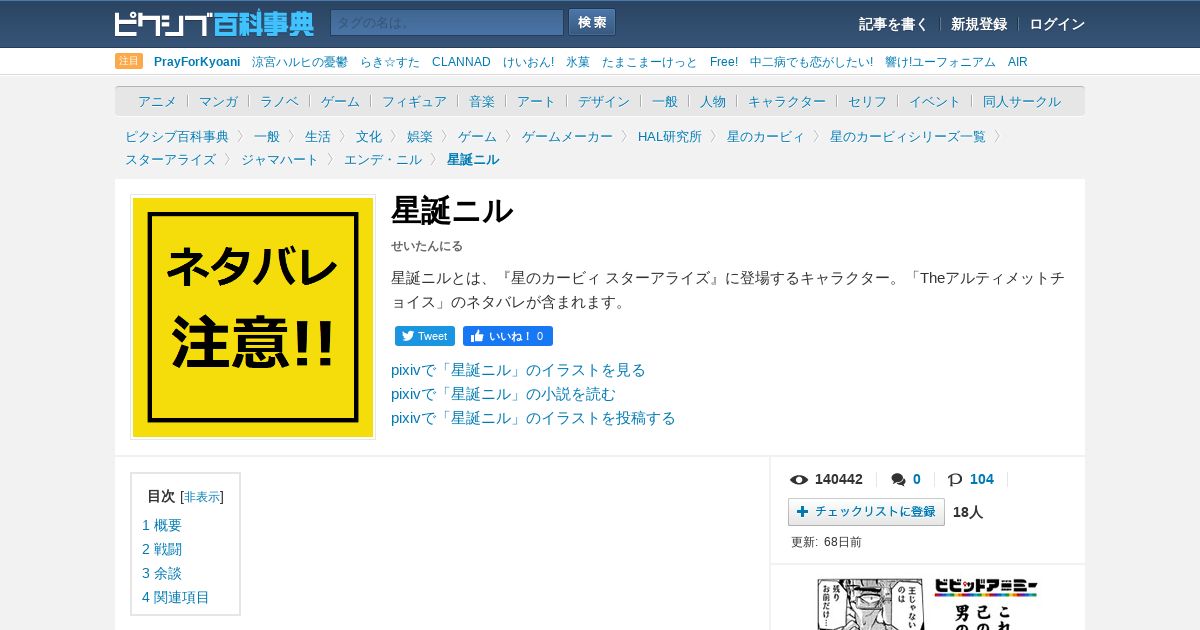Viewport: 1200px width, 630px height.
Task: Go to the 生活 breadcrumb
Action: tap(318, 137)
